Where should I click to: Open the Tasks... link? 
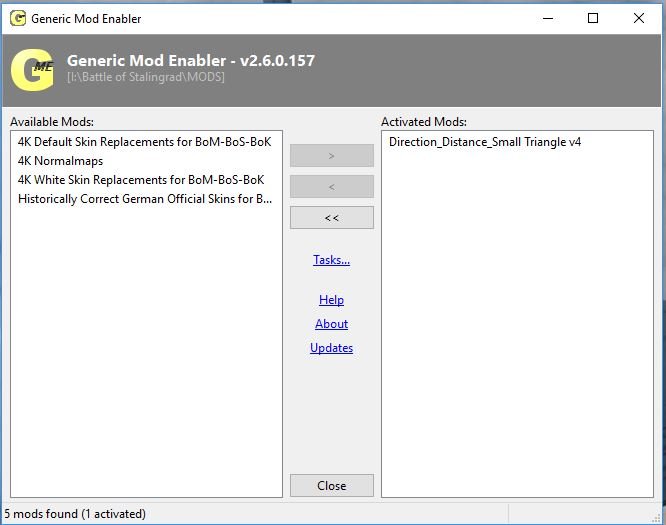(x=331, y=260)
